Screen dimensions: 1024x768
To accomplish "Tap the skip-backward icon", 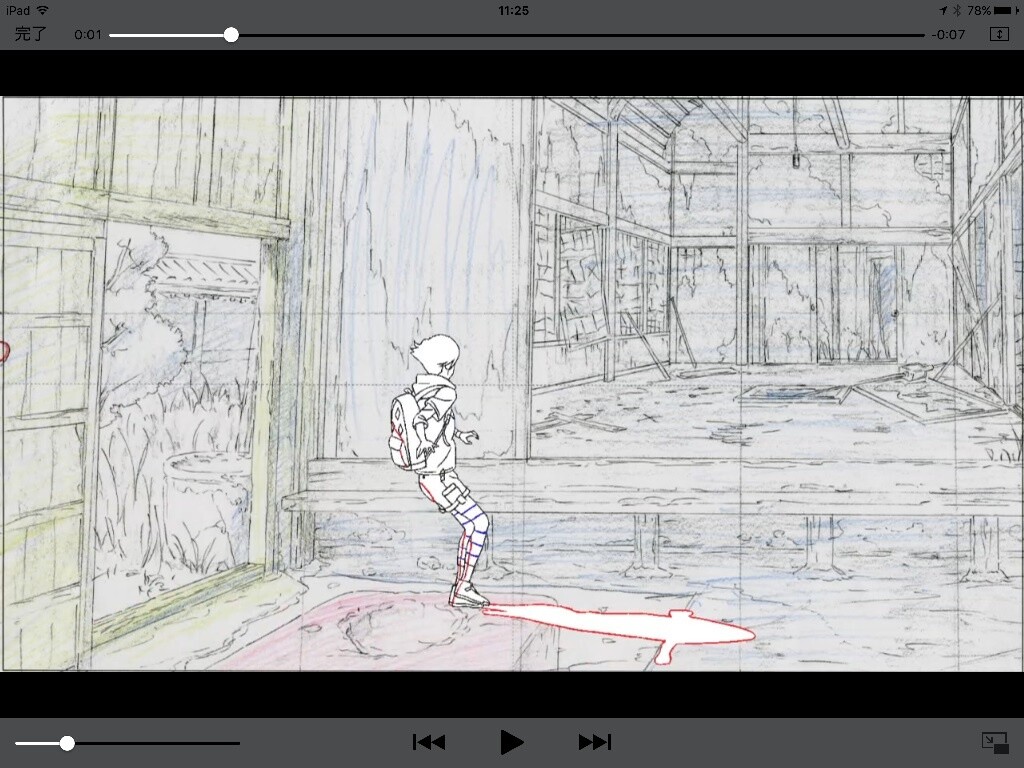I will pos(429,742).
